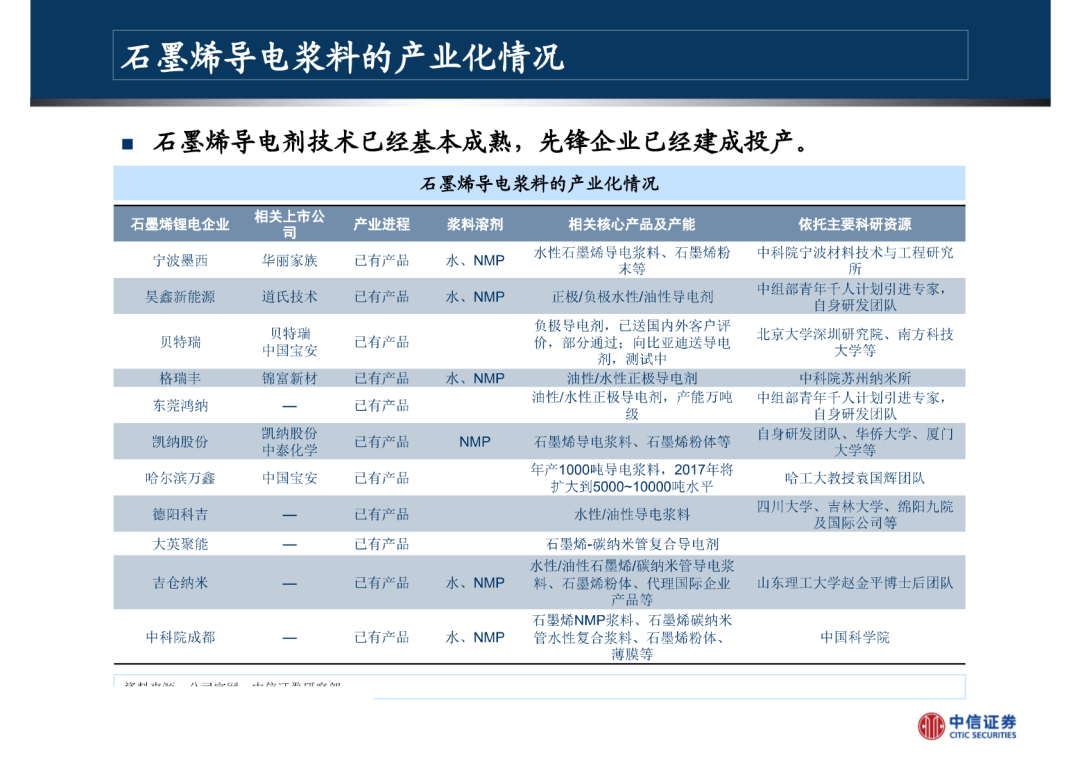Select the company cell 吉仓纳米

pyautogui.click(x=180, y=583)
